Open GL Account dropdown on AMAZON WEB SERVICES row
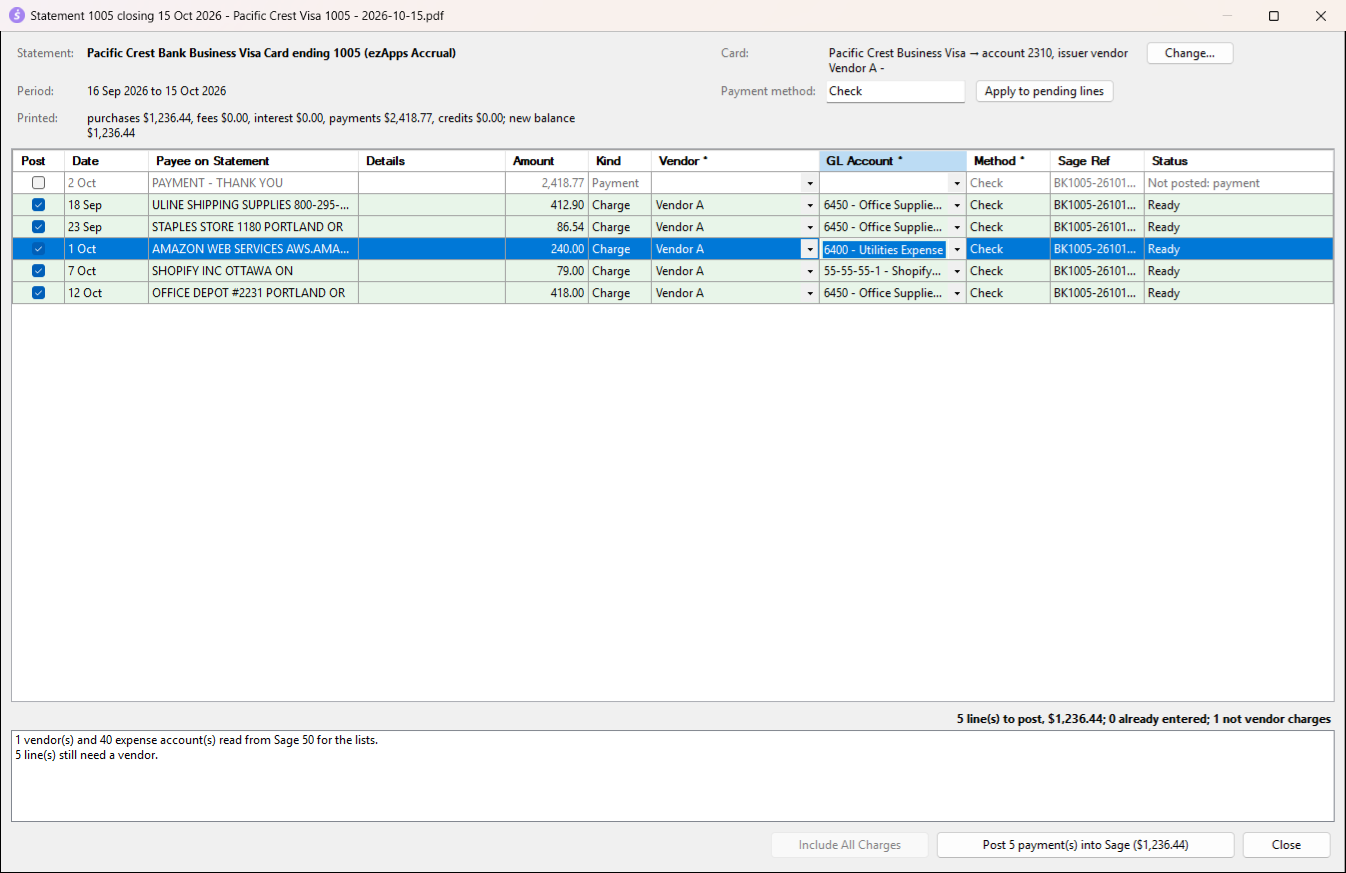Screen dimensions: 1346x873 (x=957, y=249)
